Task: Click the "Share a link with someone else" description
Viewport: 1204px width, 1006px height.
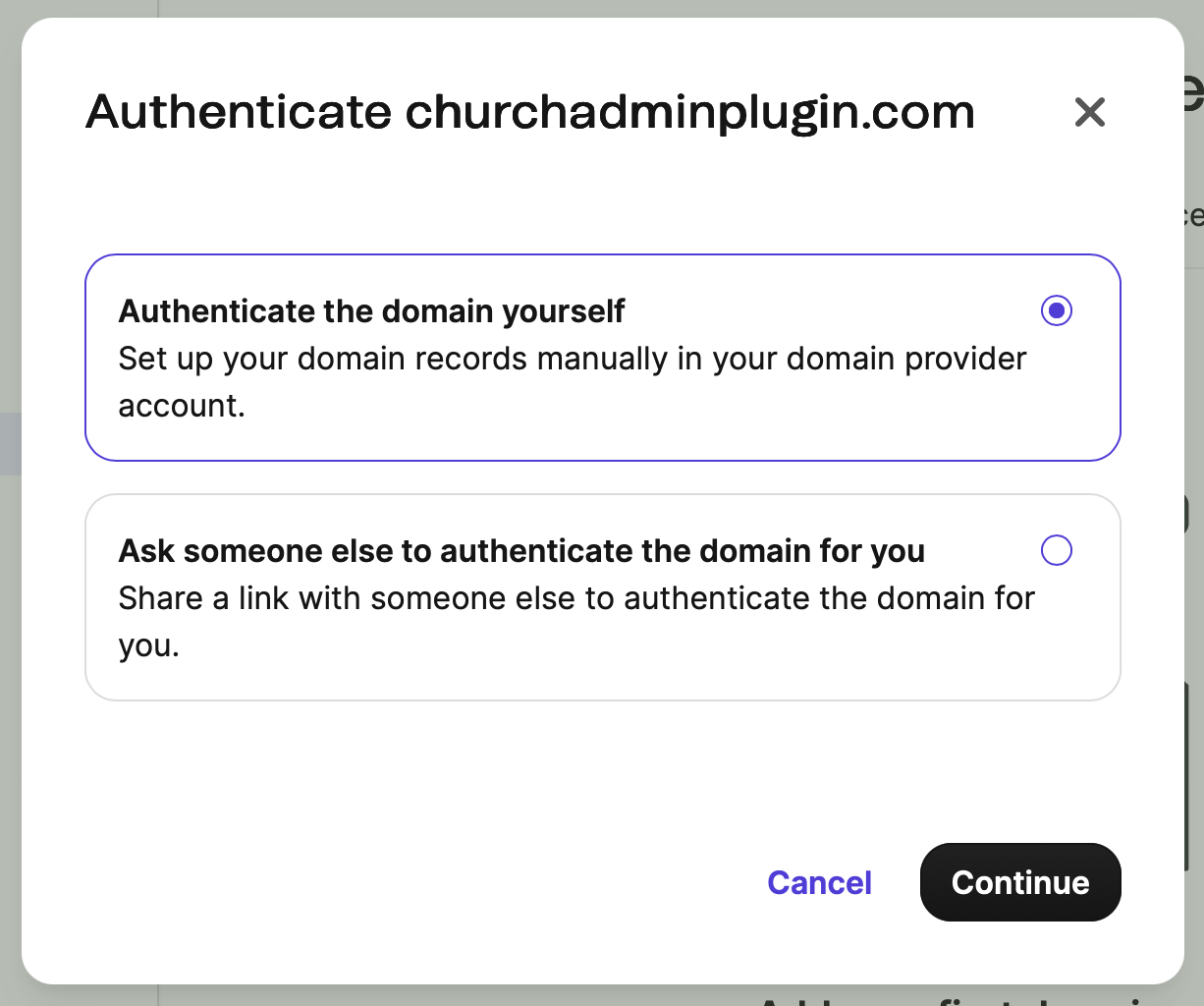Action: [576, 598]
